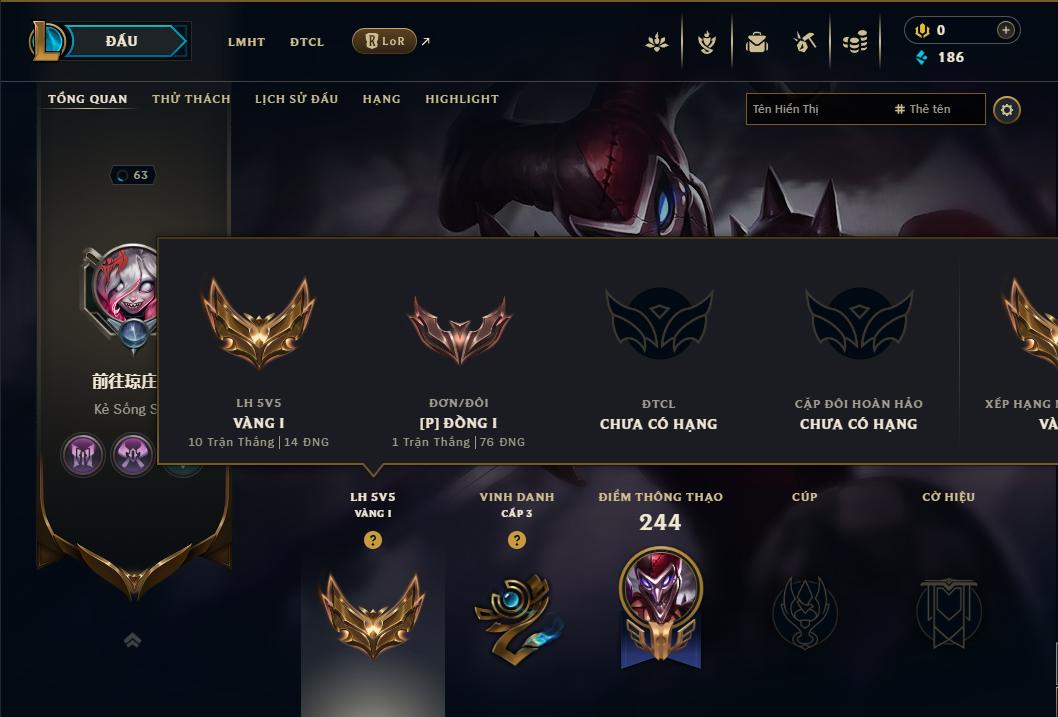Collapse the profile banner with chevron

point(133,640)
